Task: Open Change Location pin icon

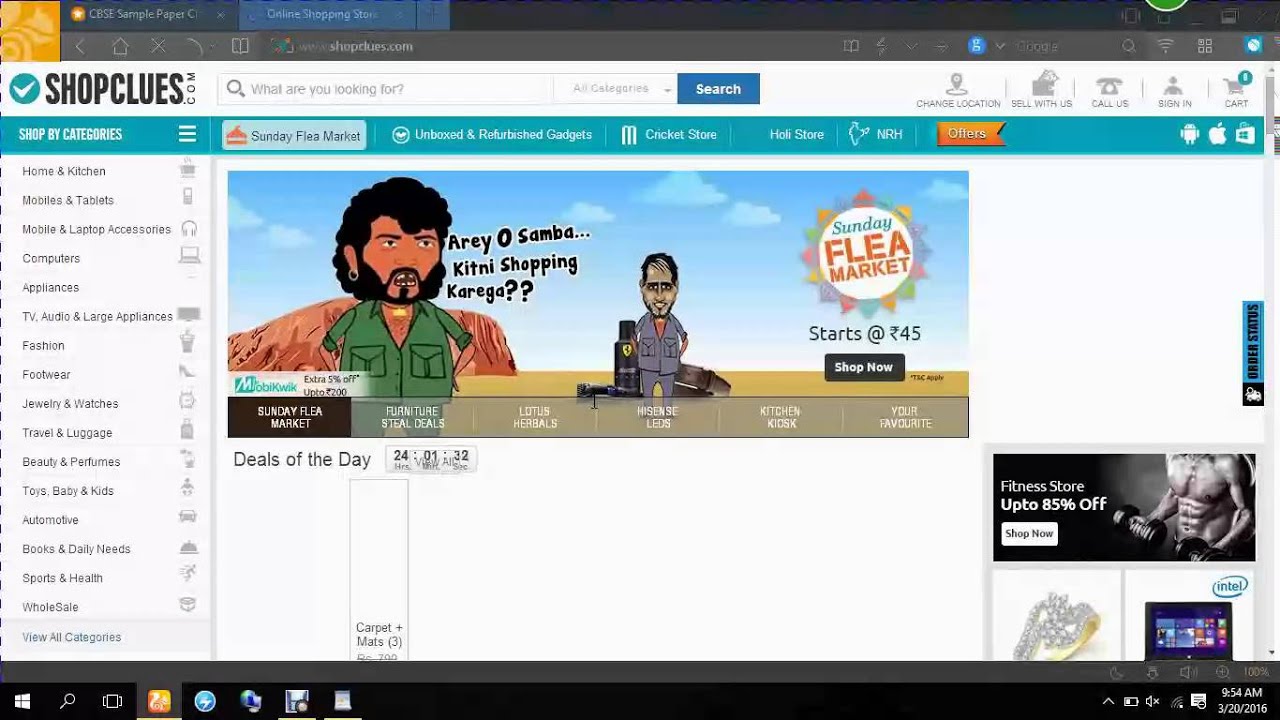Action: point(957,84)
